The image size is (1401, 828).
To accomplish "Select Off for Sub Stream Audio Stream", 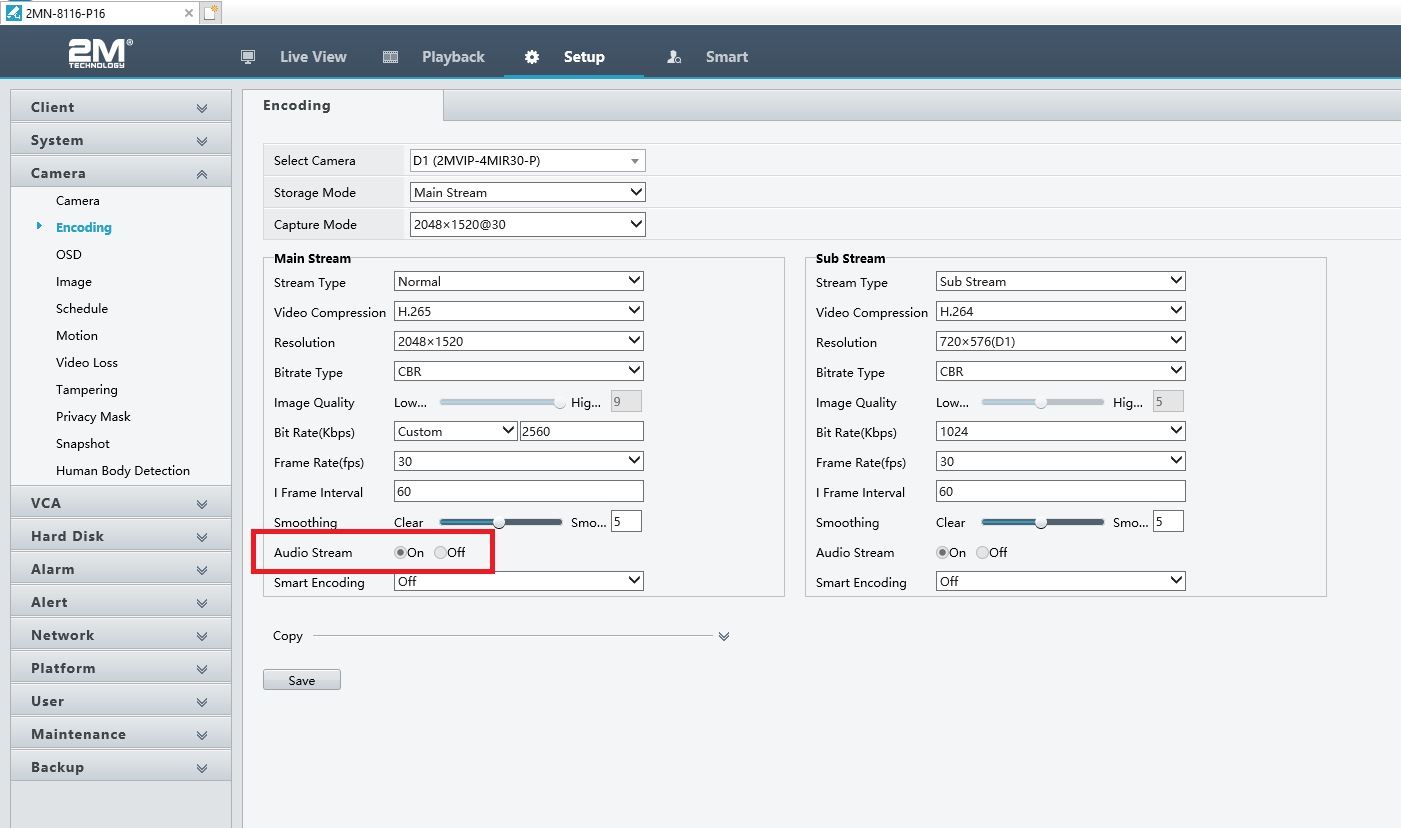I will click(x=983, y=553).
